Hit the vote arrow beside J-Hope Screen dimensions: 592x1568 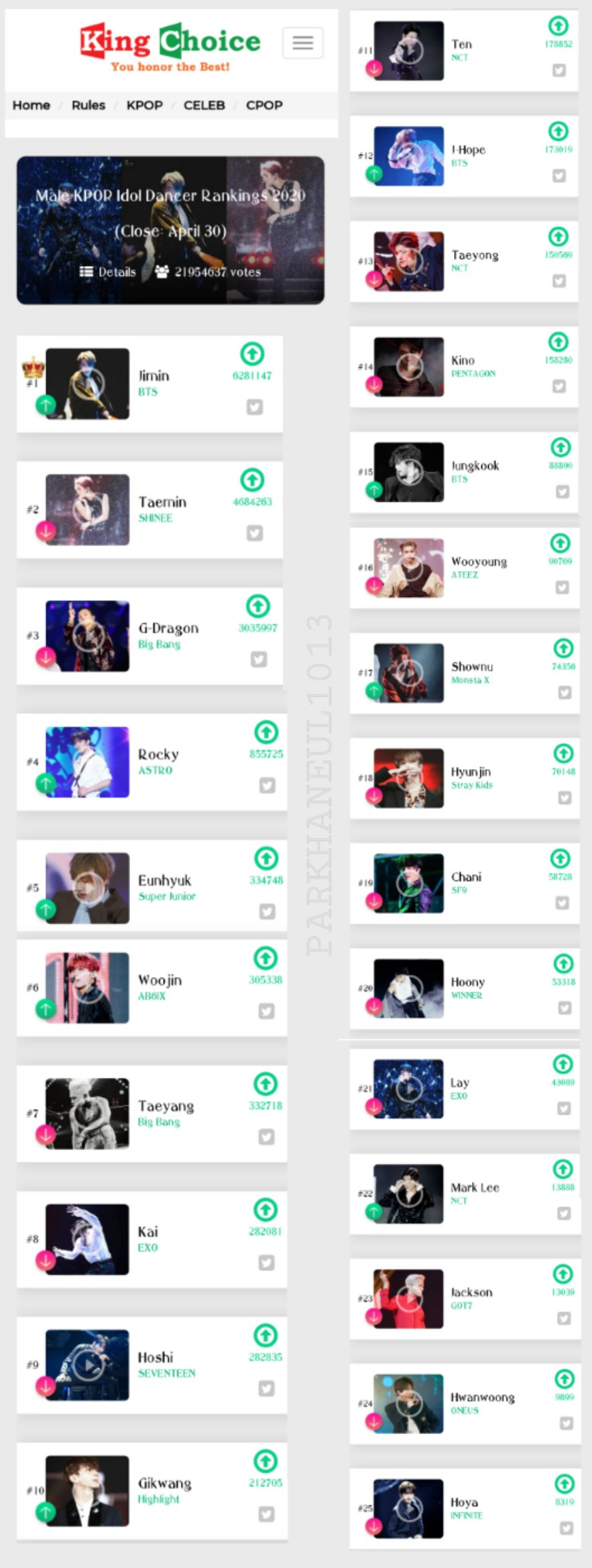[x=558, y=131]
